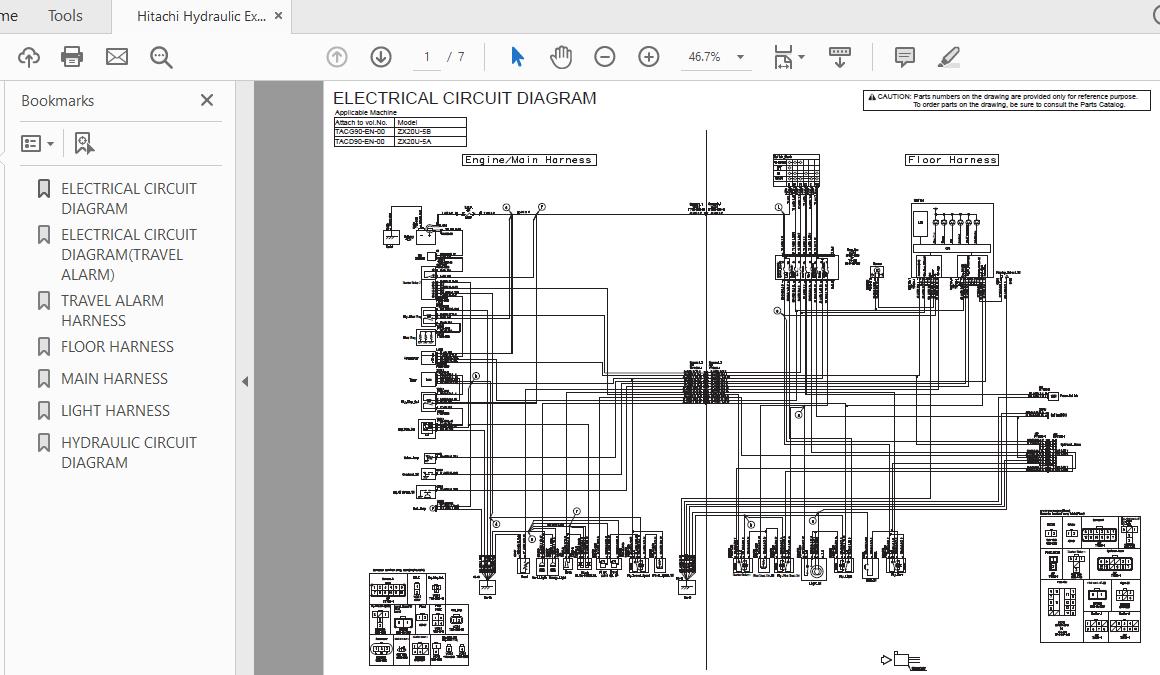The height and width of the screenshot is (675, 1160).
Task: Click the upload to cloud icon
Action: pyautogui.click(x=28, y=57)
